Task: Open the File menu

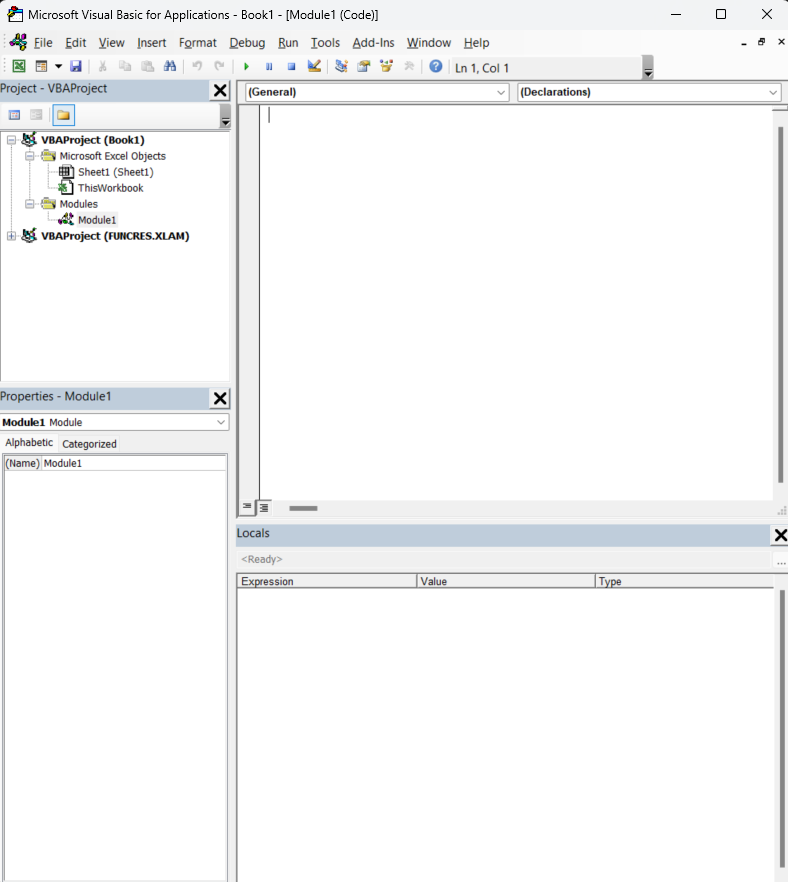Action: [x=43, y=43]
